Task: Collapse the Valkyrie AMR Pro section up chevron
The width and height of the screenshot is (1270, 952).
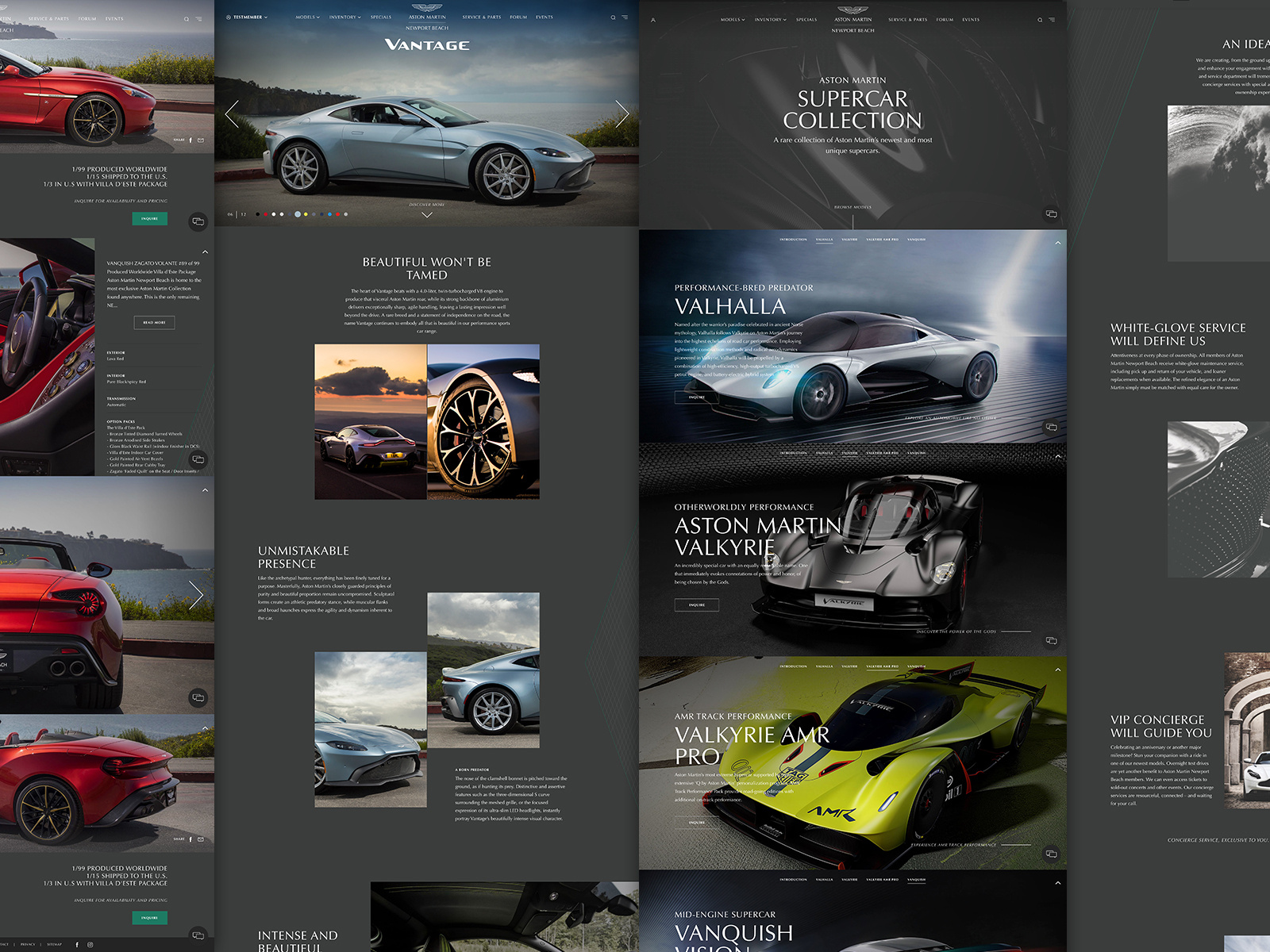Action: (1058, 670)
